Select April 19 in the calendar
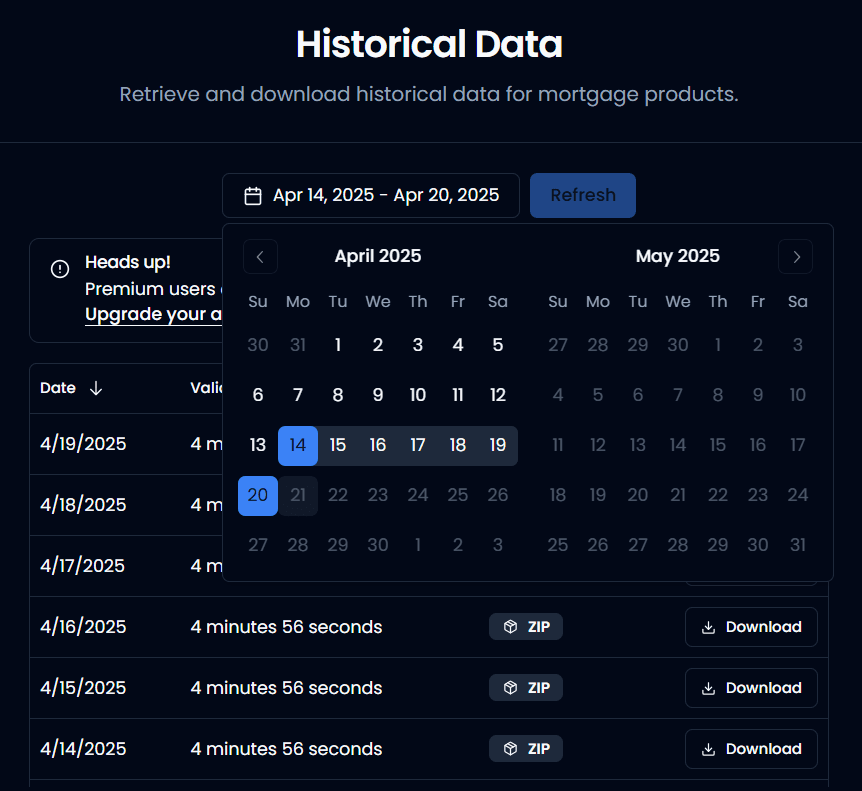Viewport: 862px width, 791px height. click(x=498, y=445)
